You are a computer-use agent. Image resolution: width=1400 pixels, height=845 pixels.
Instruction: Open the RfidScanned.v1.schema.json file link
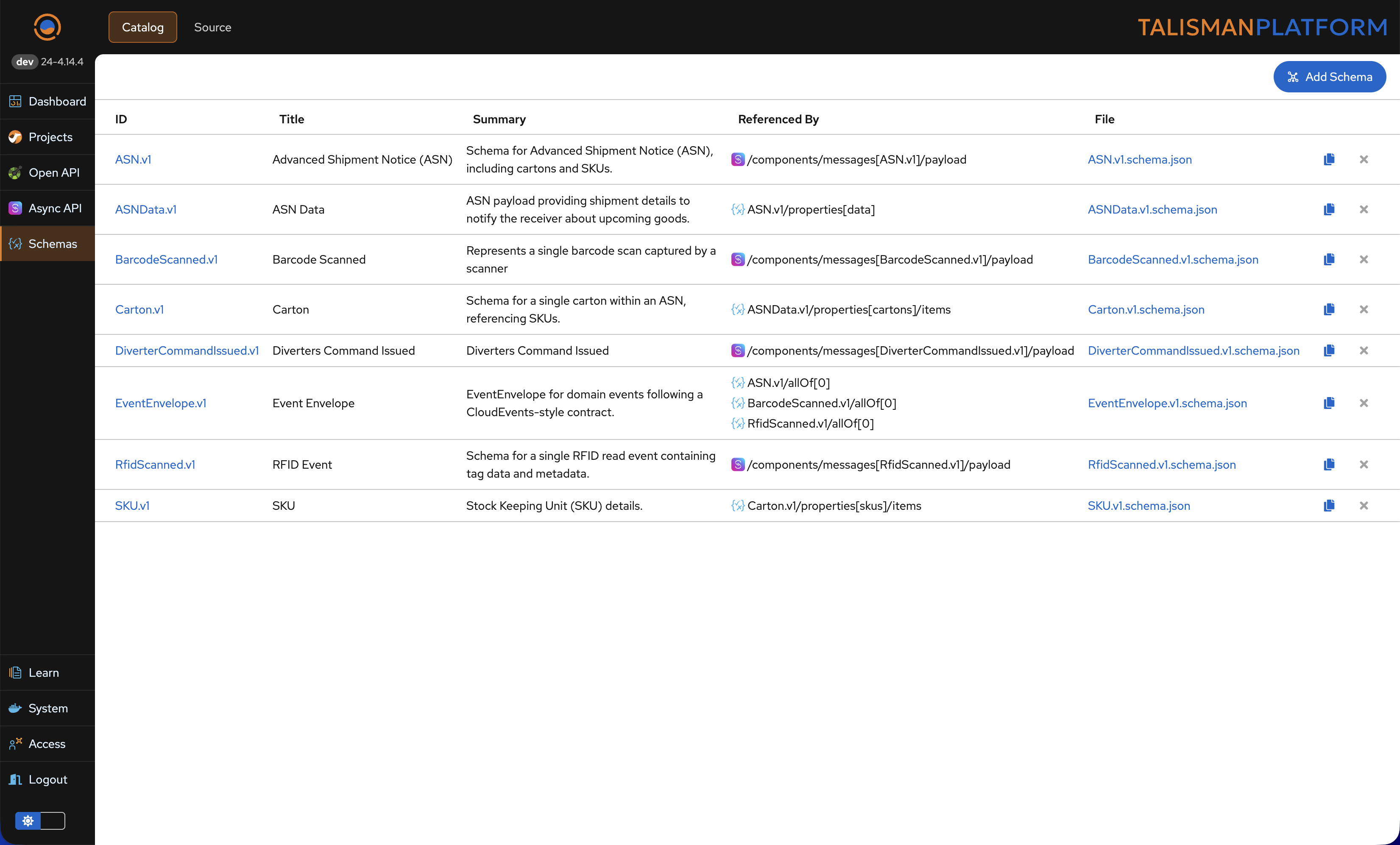(x=1161, y=464)
